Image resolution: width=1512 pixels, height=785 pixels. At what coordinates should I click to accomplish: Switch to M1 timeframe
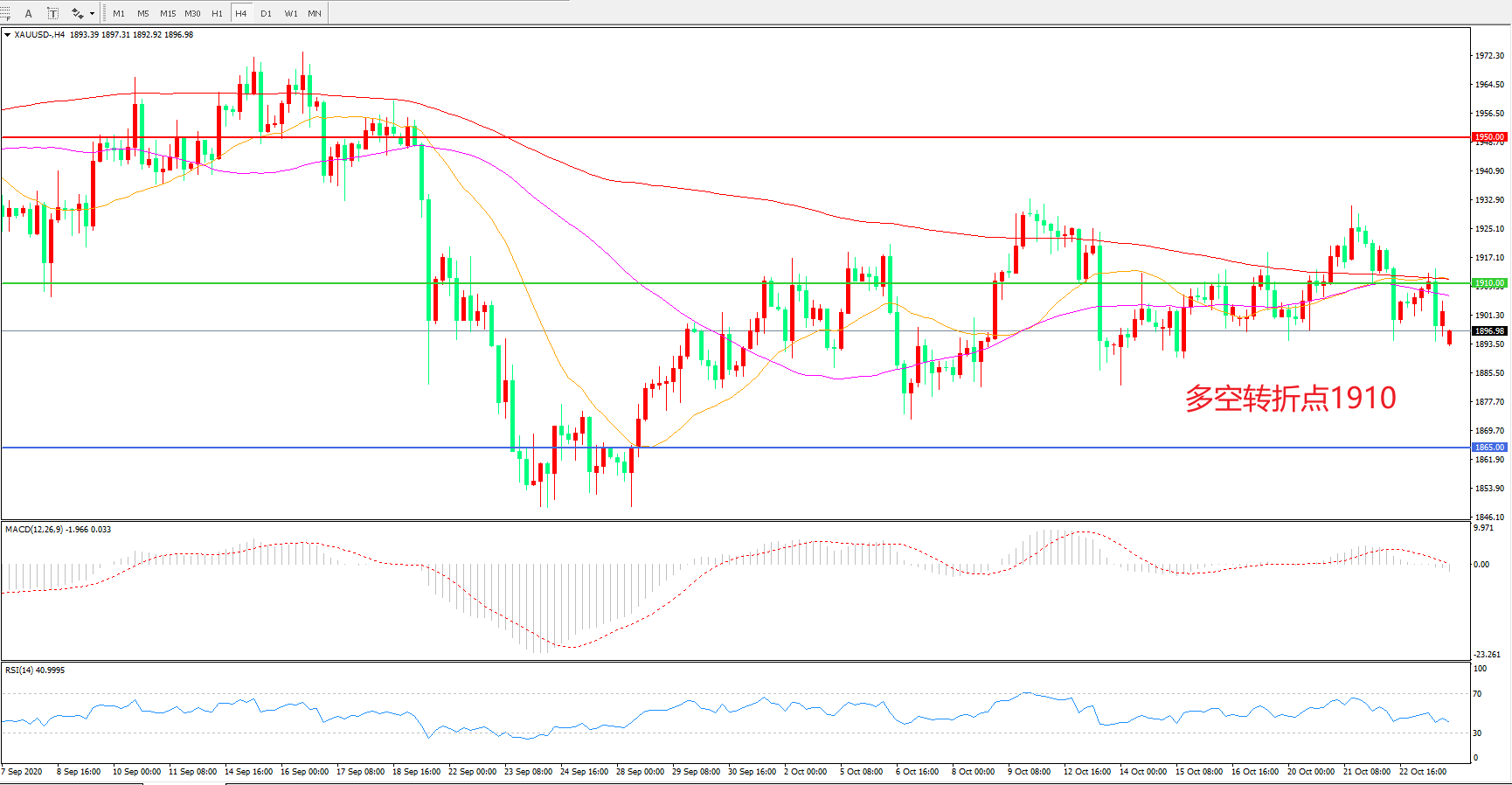coord(119,13)
